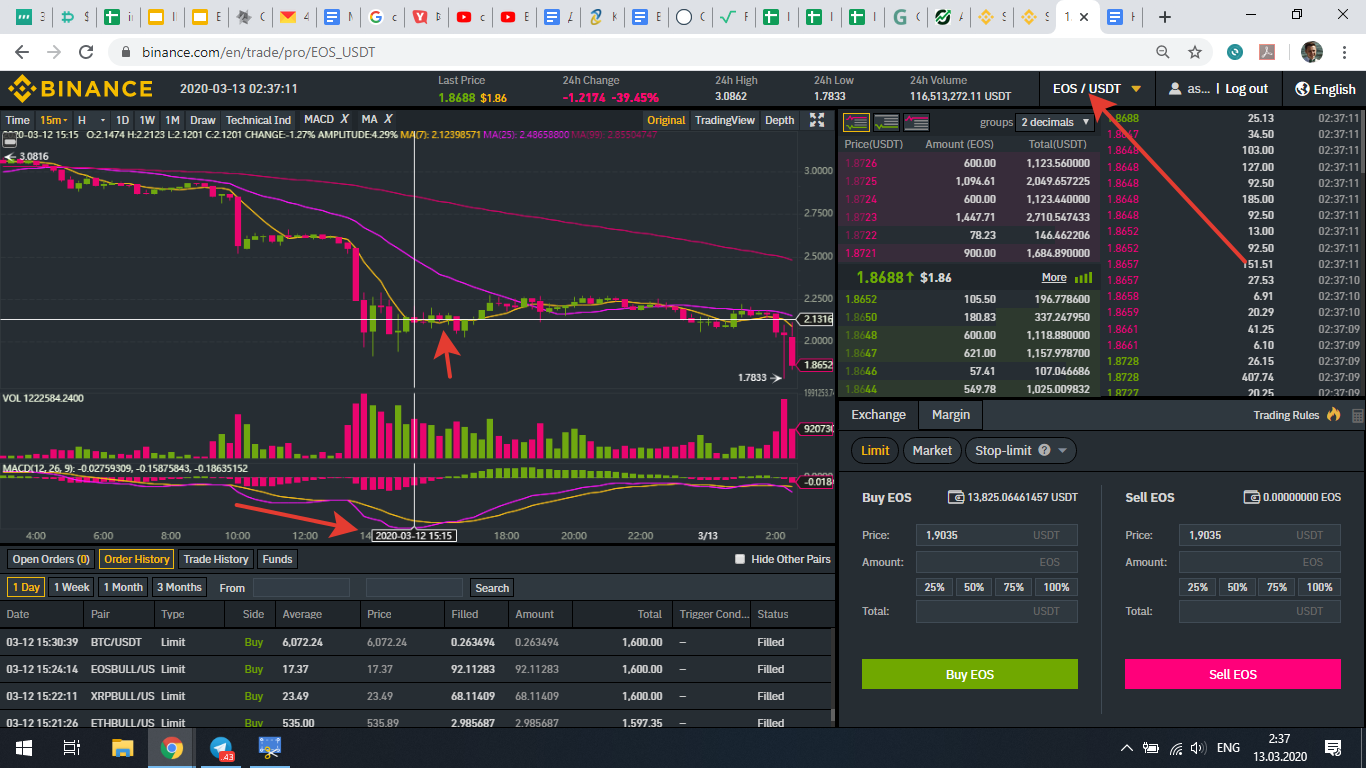Image resolution: width=1366 pixels, height=768 pixels.
Task: Expand Stop-limit order type dropdown
Action: 1062,451
